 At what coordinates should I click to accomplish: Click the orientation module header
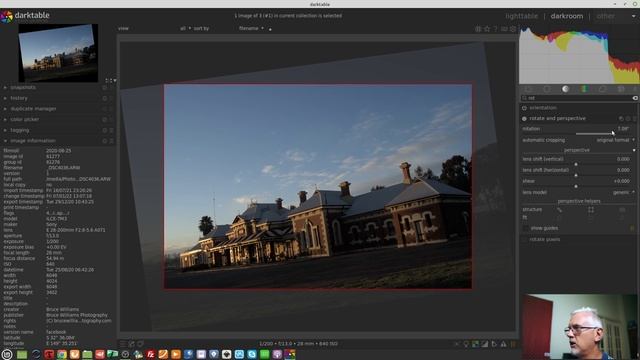[x=543, y=108]
